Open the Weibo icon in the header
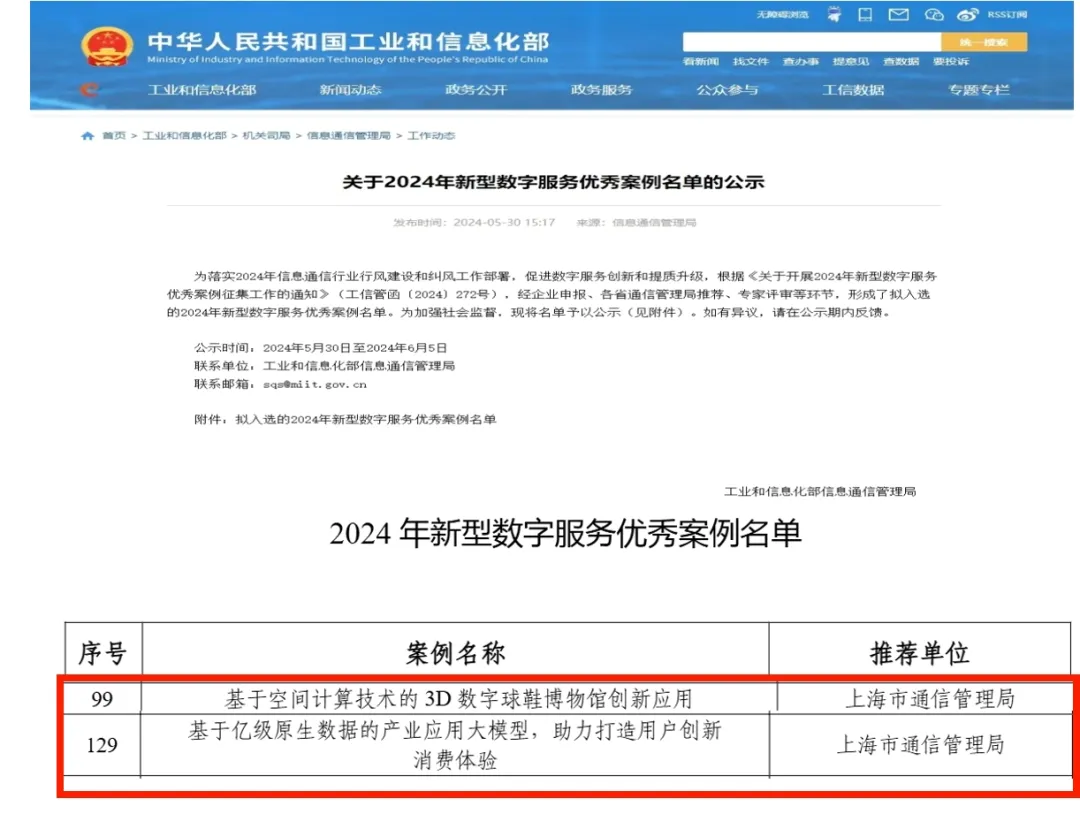1080x814 pixels. 968,14
